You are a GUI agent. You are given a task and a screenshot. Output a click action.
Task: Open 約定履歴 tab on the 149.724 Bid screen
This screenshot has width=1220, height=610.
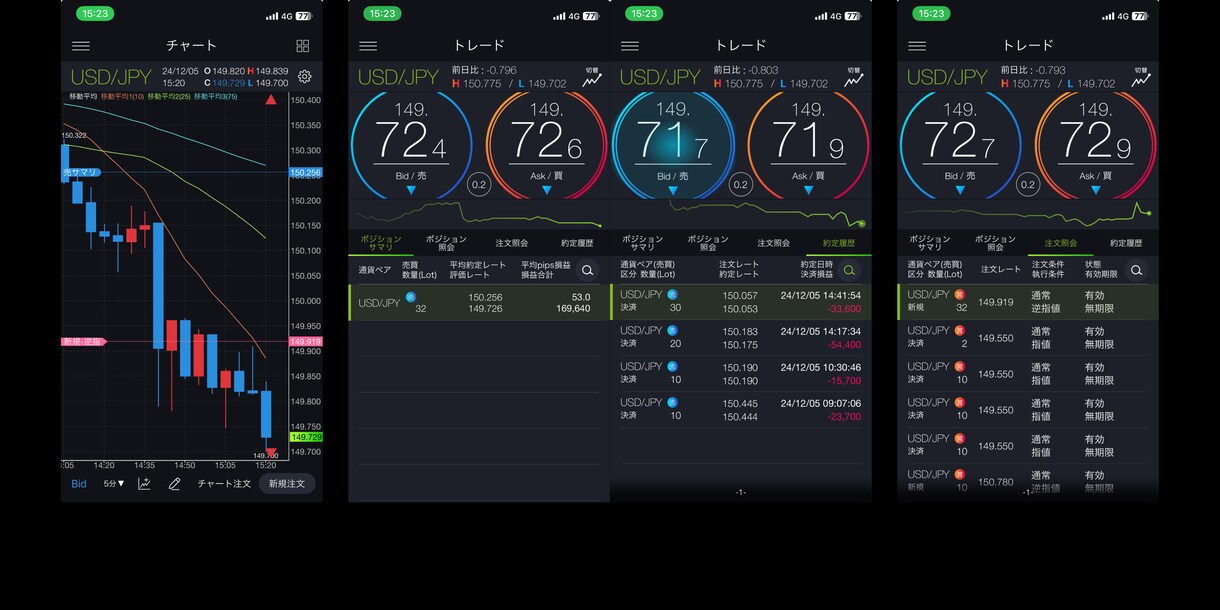(577, 243)
